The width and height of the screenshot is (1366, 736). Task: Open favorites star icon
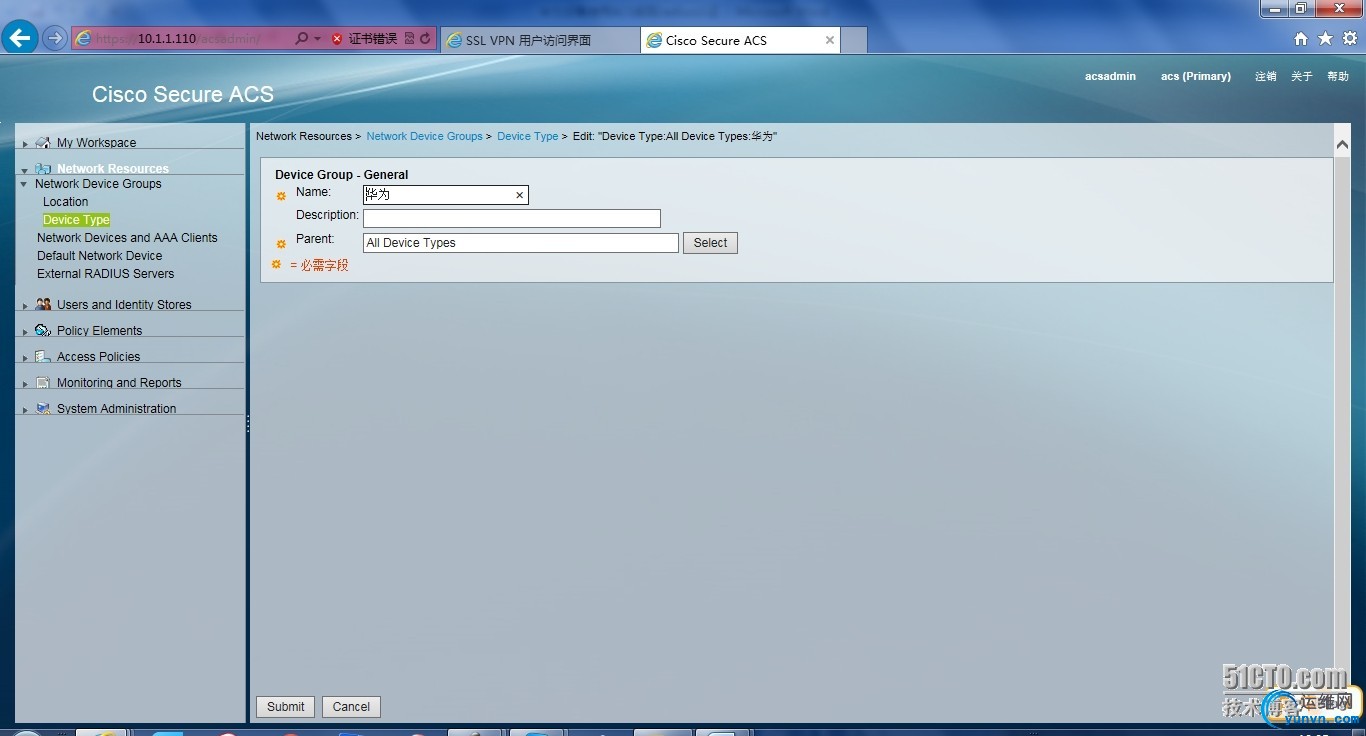point(1325,39)
